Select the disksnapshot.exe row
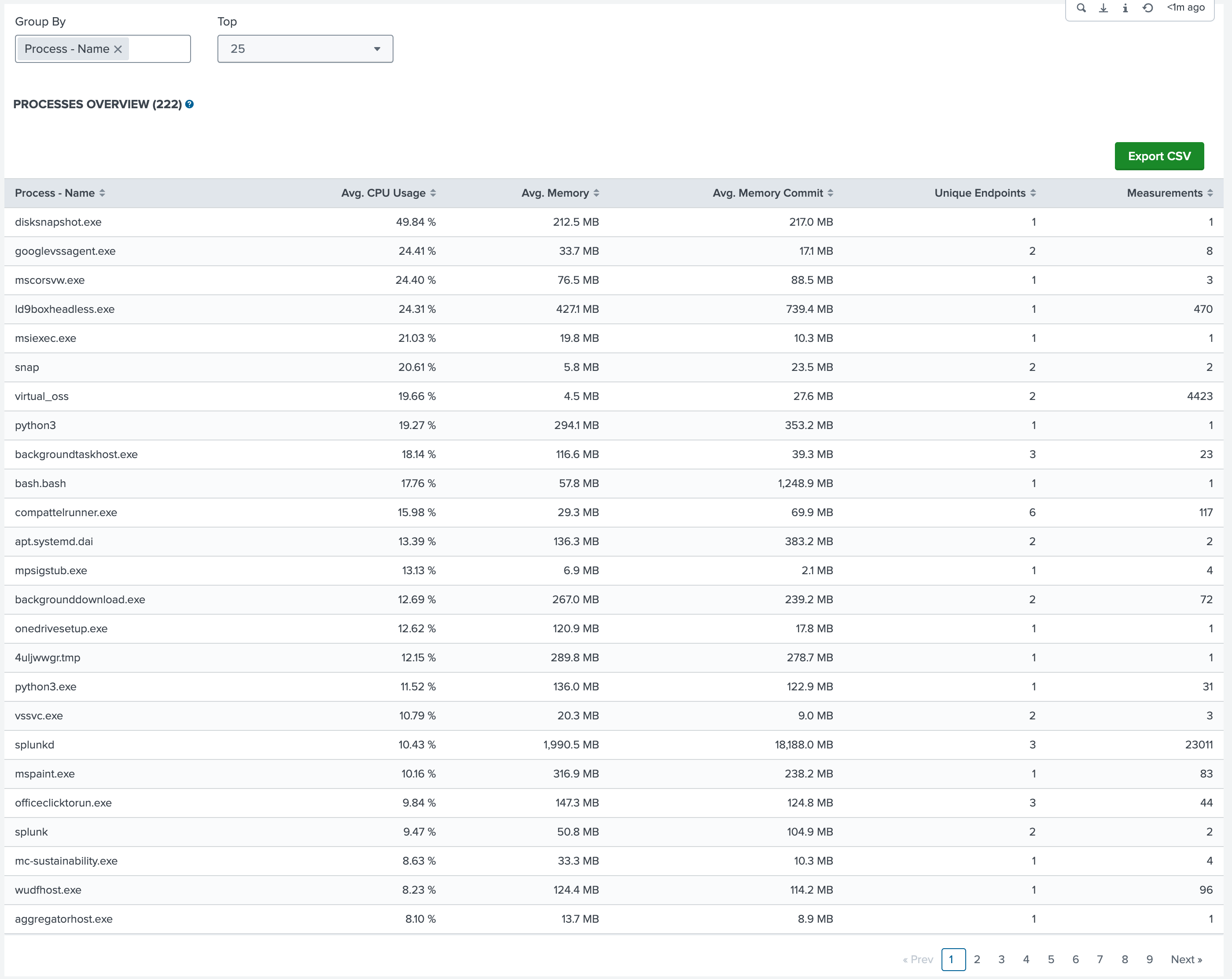This screenshot has height=979, width=1232. click(x=58, y=222)
